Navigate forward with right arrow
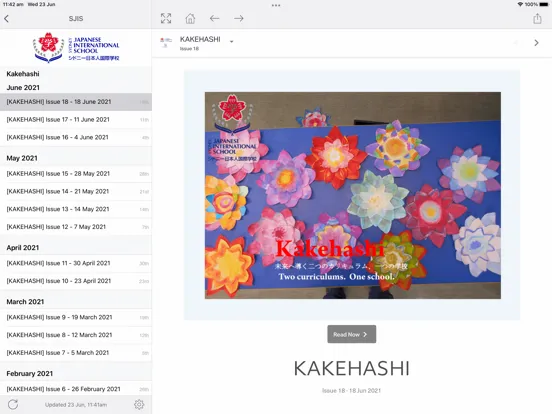This screenshot has height=414, width=552. pyautogui.click(x=239, y=18)
